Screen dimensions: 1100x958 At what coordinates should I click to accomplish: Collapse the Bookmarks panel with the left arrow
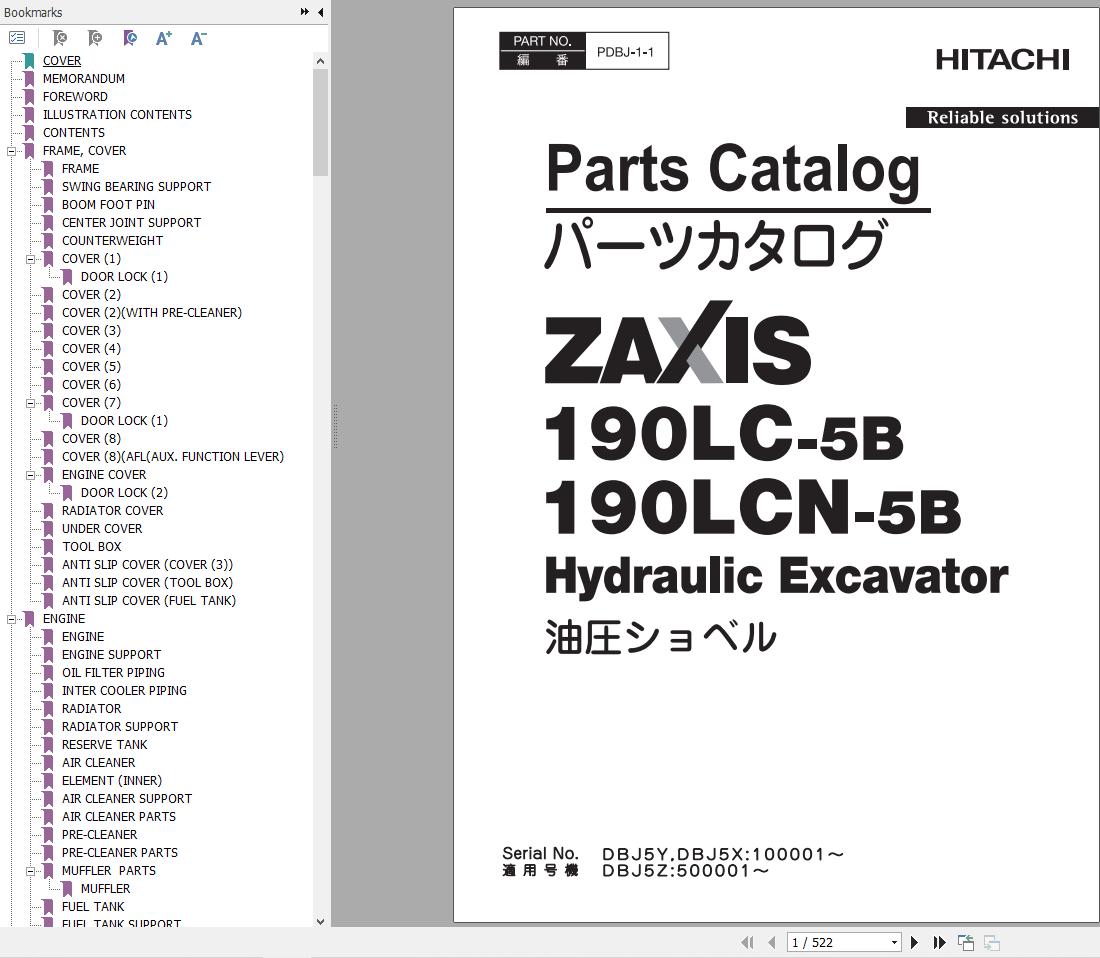321,12
